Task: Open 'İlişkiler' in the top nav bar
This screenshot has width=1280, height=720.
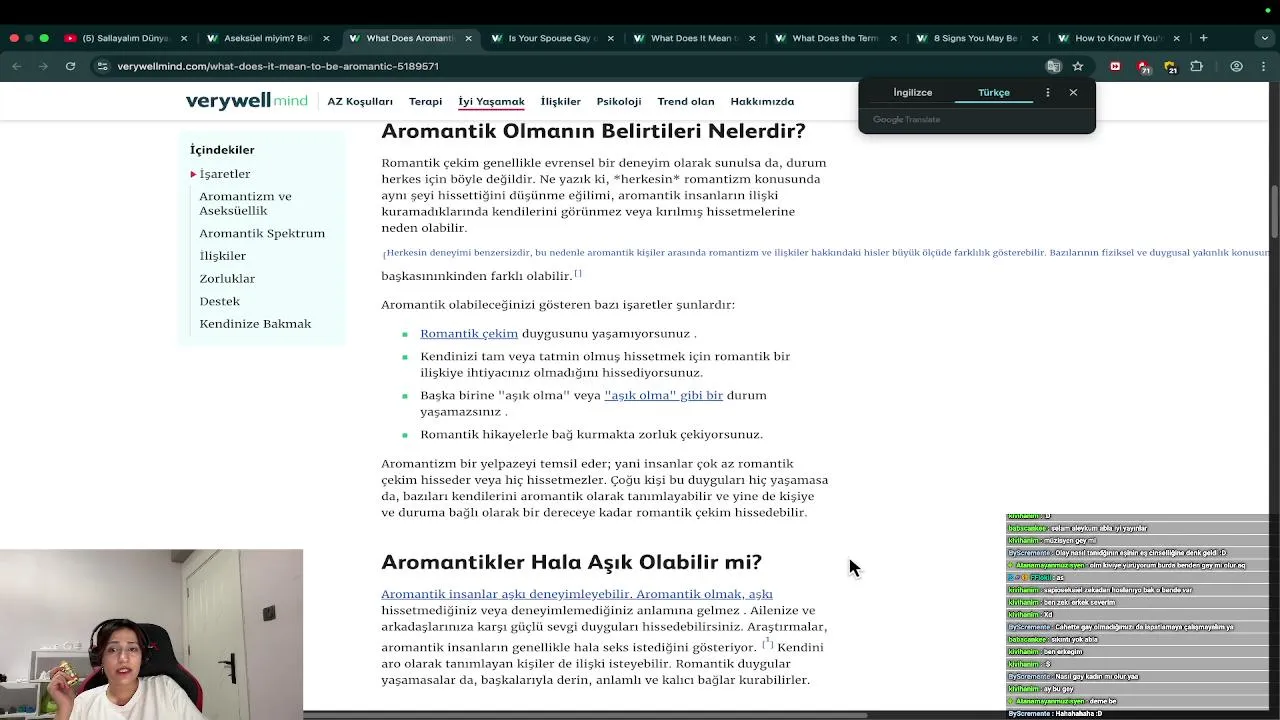Action: pyautogui.click(x=560, y=102)
